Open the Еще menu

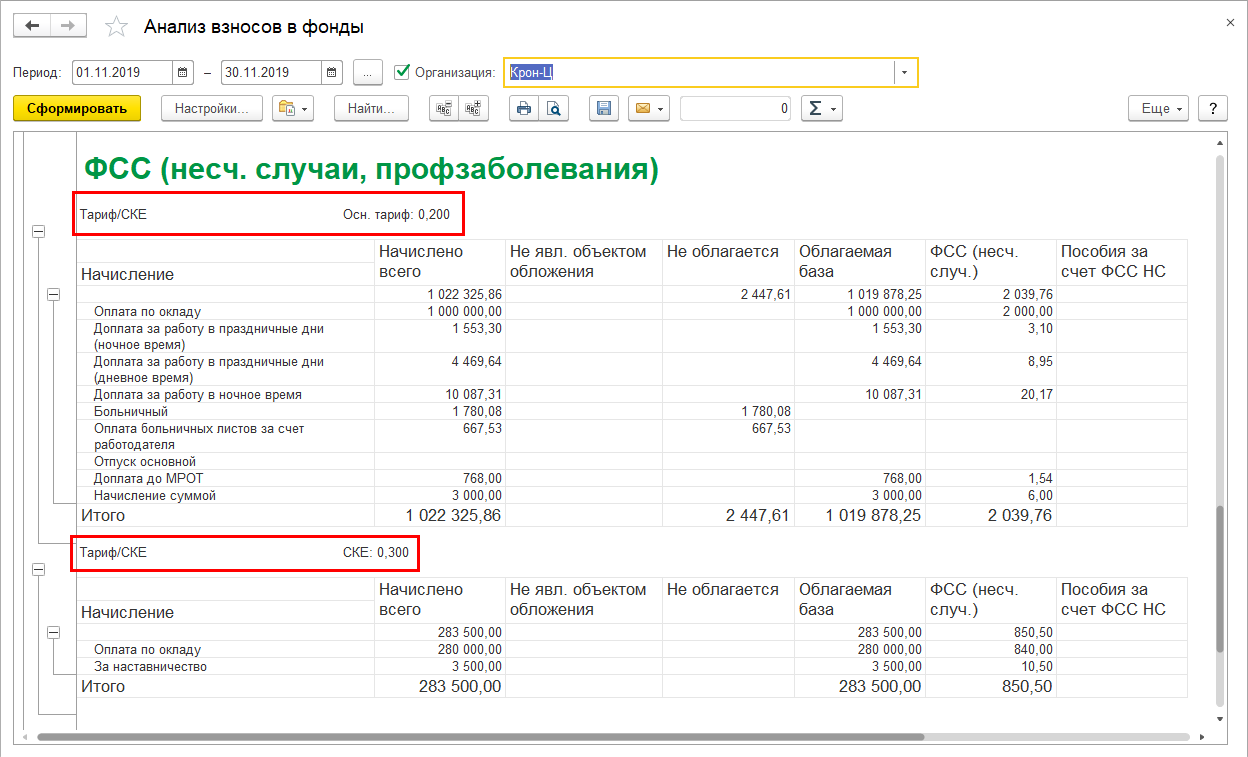point(1158,109)
